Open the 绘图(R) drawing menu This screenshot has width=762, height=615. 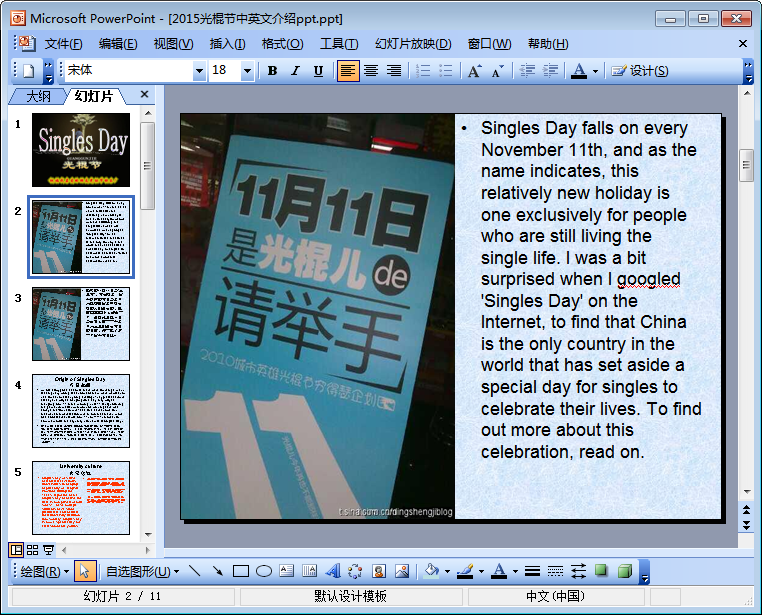pyautogui.click(x=45, y=572)
